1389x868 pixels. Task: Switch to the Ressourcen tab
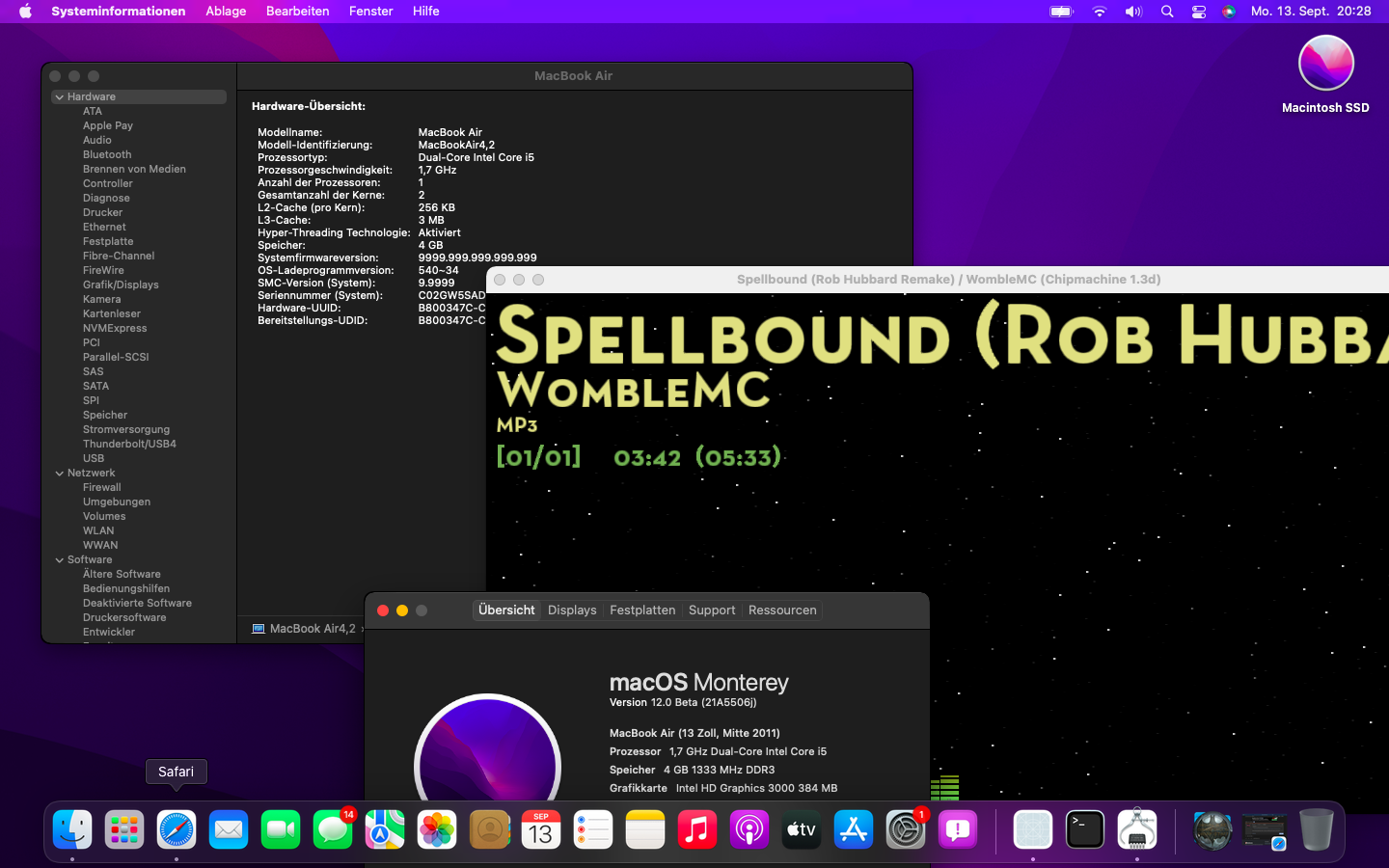tap(782, 610)
